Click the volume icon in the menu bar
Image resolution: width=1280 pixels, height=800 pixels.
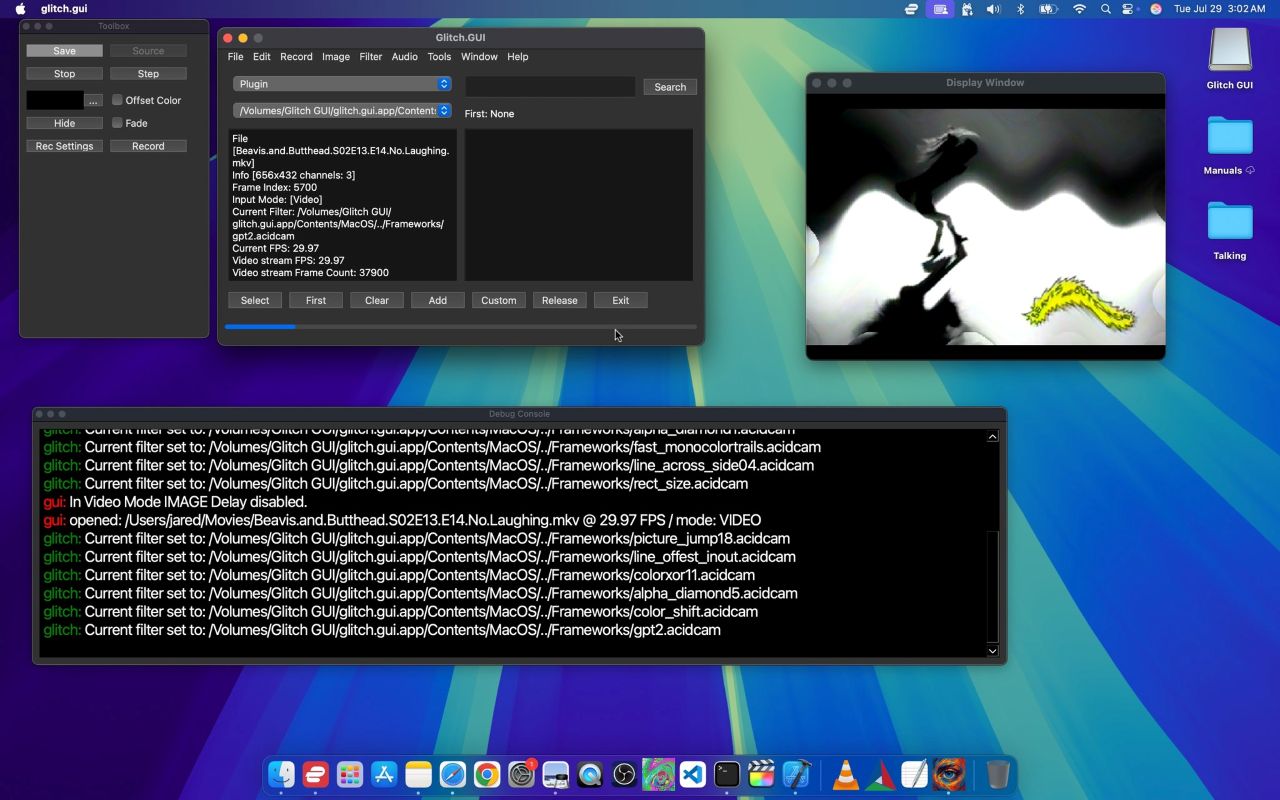993,9
